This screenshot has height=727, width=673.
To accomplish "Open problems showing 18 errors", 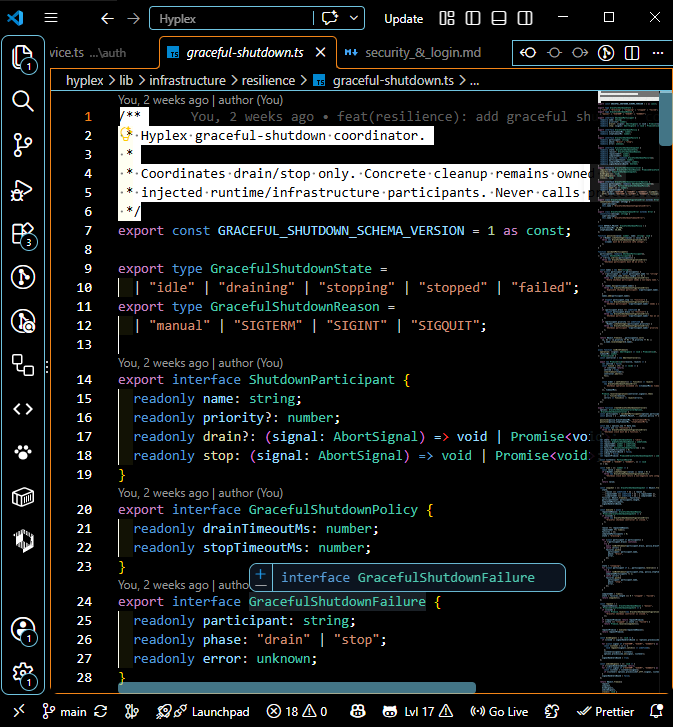I will point(297,712).
